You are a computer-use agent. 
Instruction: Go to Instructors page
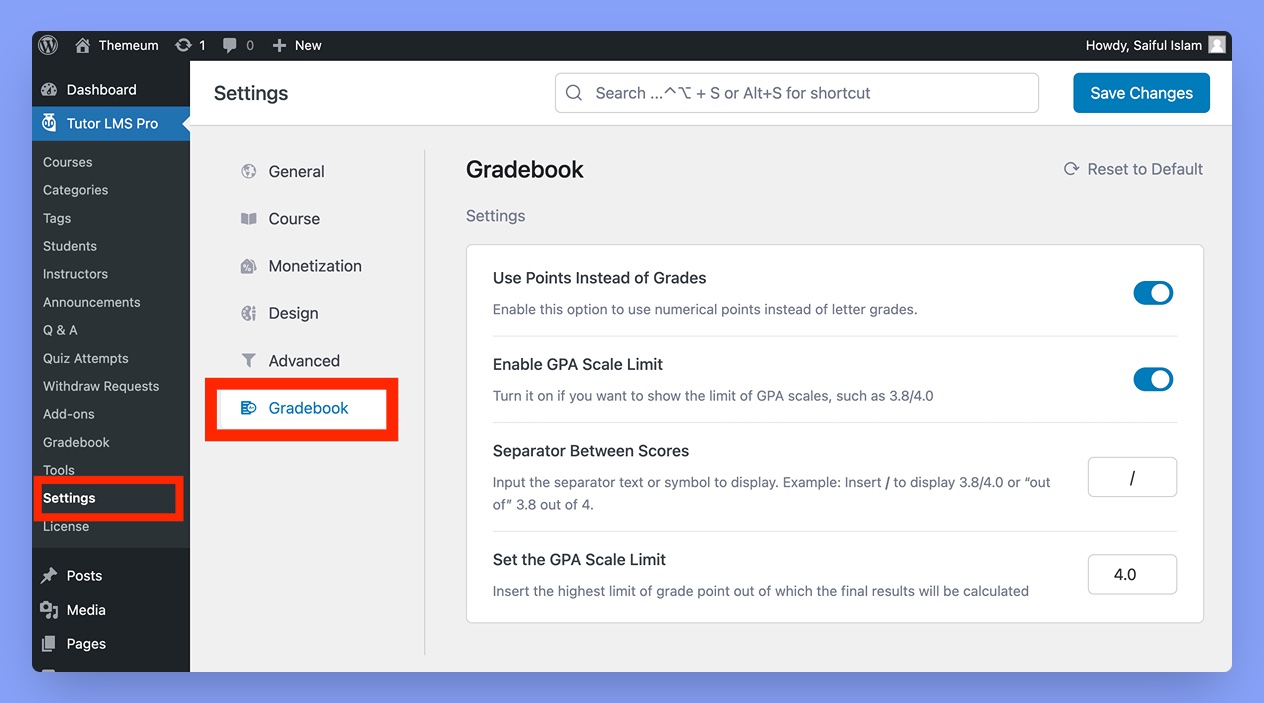tap(75, 274)
